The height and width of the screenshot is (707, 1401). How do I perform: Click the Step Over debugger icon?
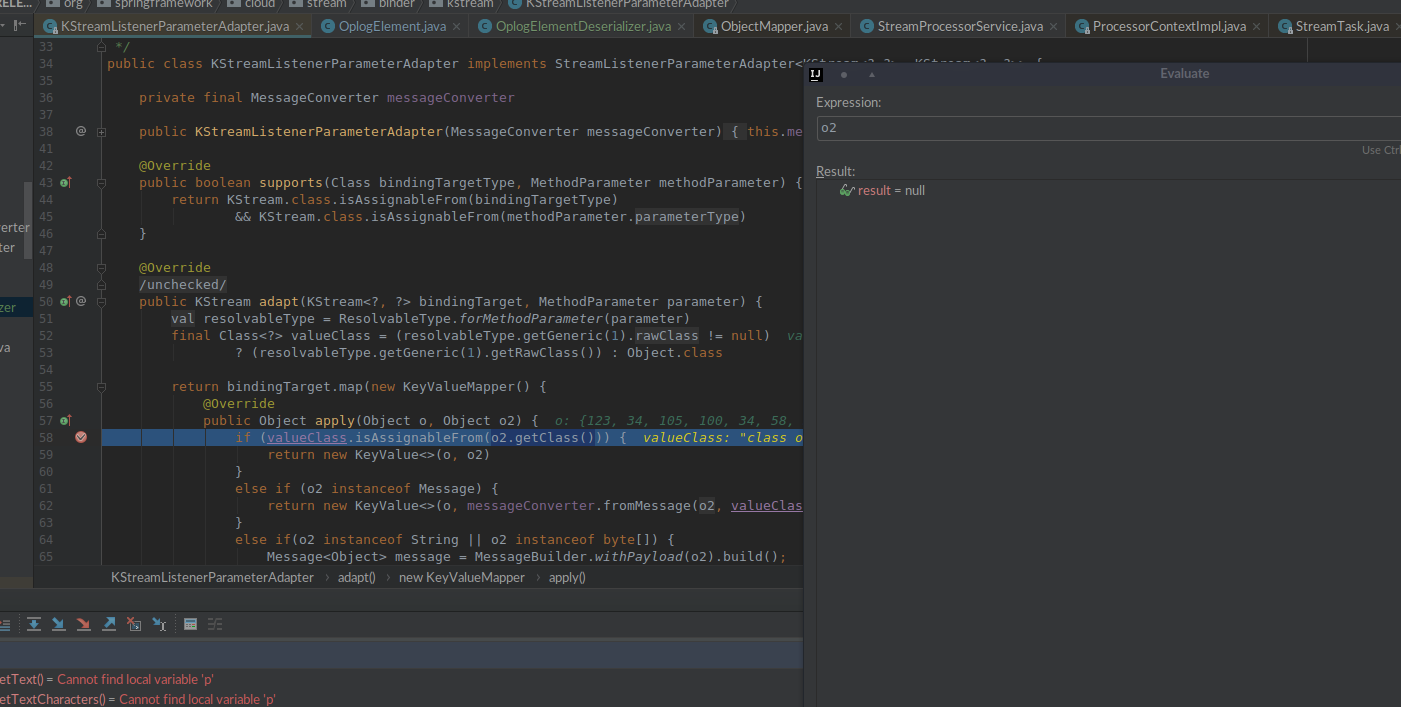[x=34, y=624]
